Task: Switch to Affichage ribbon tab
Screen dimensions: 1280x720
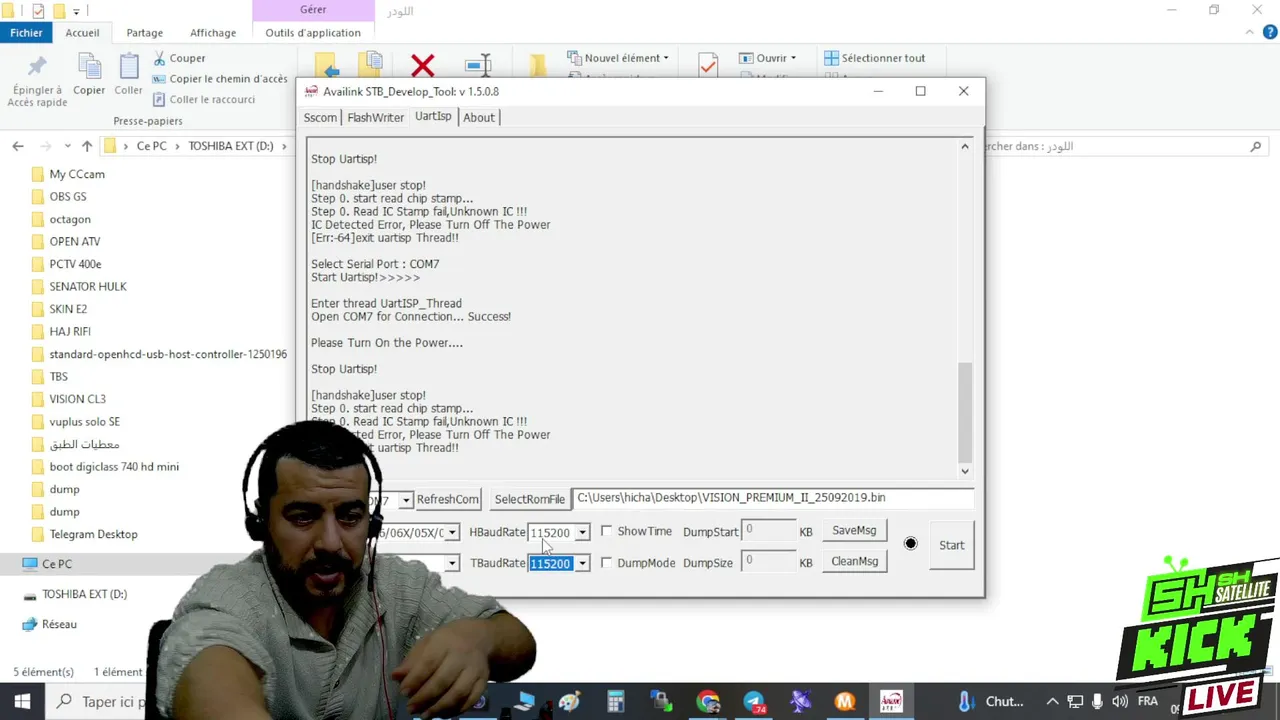Action: 213,32
